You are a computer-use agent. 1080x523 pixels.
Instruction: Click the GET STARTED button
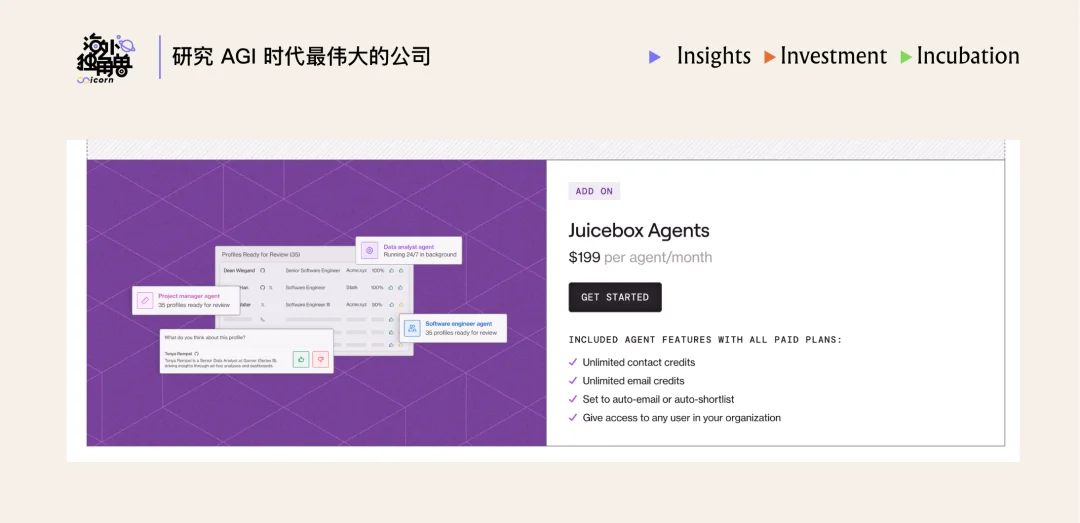point(615,297)
